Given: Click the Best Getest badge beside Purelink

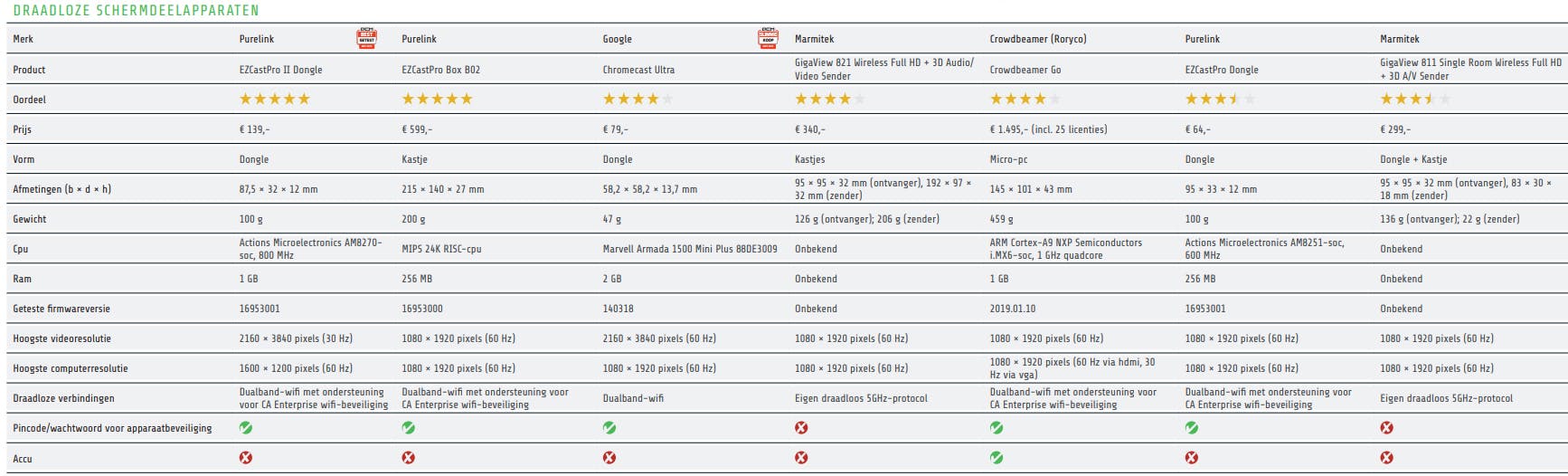Looking at the screenshot, I should pyautogui.click(x=366, y=38).
